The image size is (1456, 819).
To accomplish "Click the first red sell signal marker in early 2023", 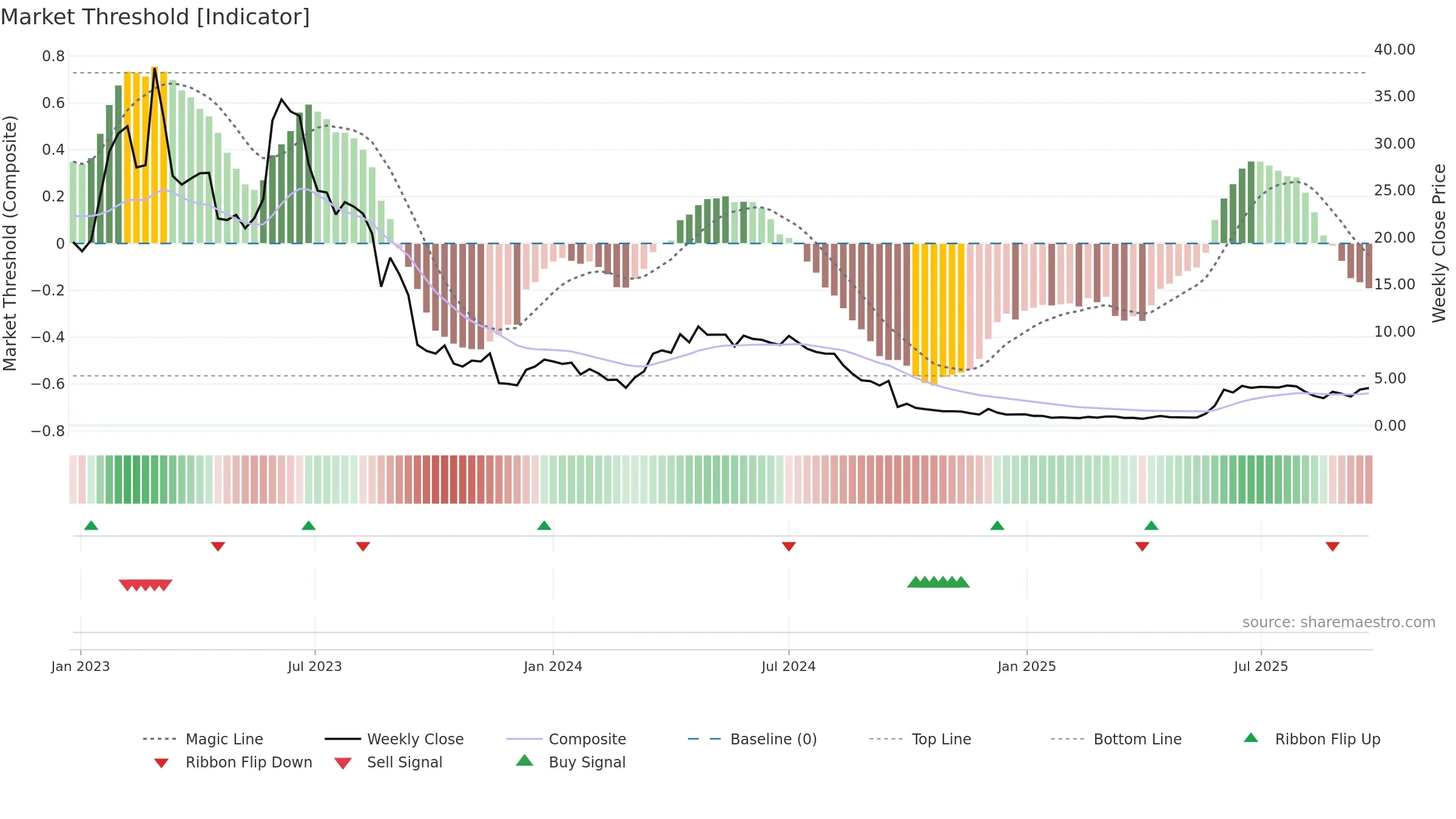I will coord(127,585).
